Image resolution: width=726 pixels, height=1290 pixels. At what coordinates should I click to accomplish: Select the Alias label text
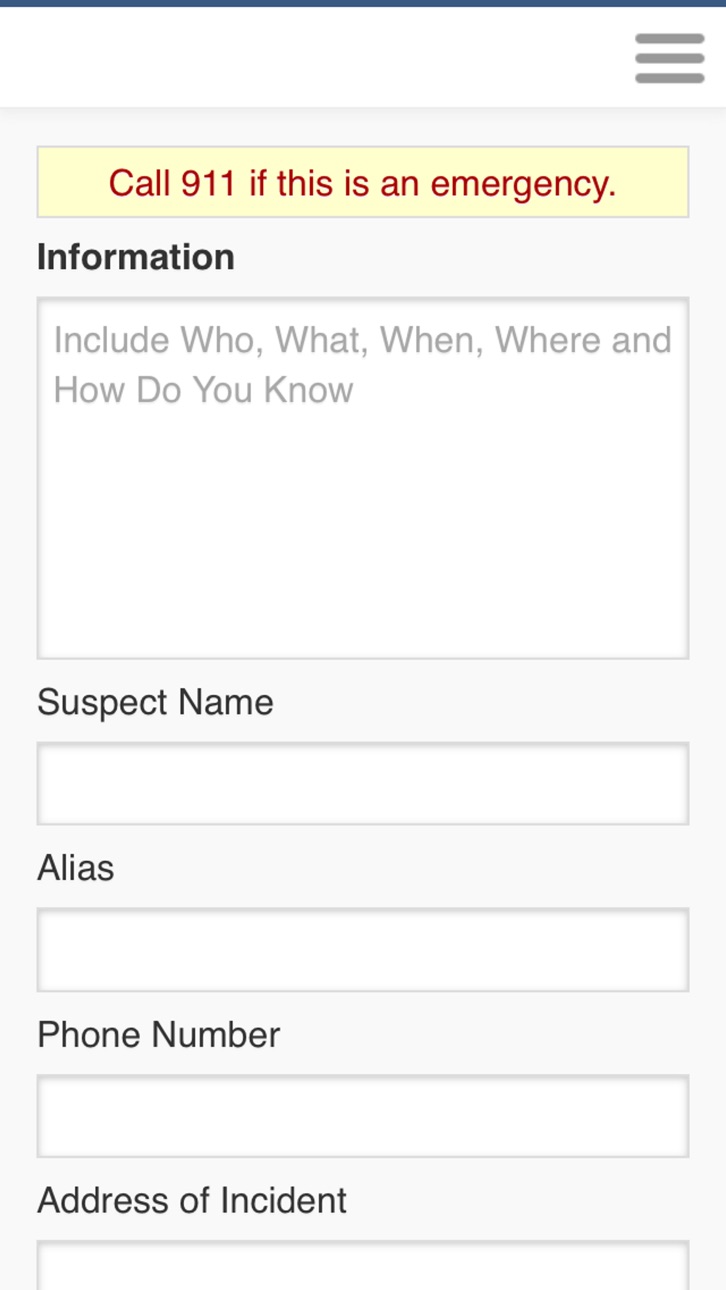[76, 868]
